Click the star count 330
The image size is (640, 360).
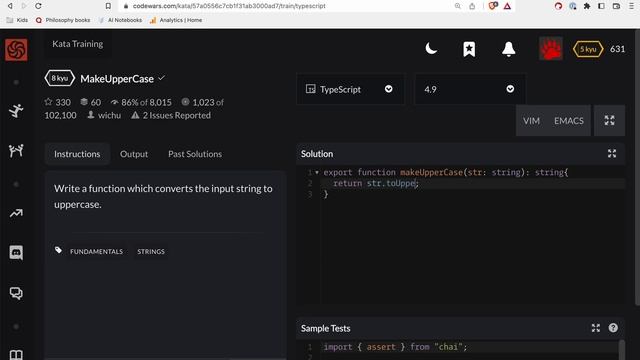pos(58,102)
